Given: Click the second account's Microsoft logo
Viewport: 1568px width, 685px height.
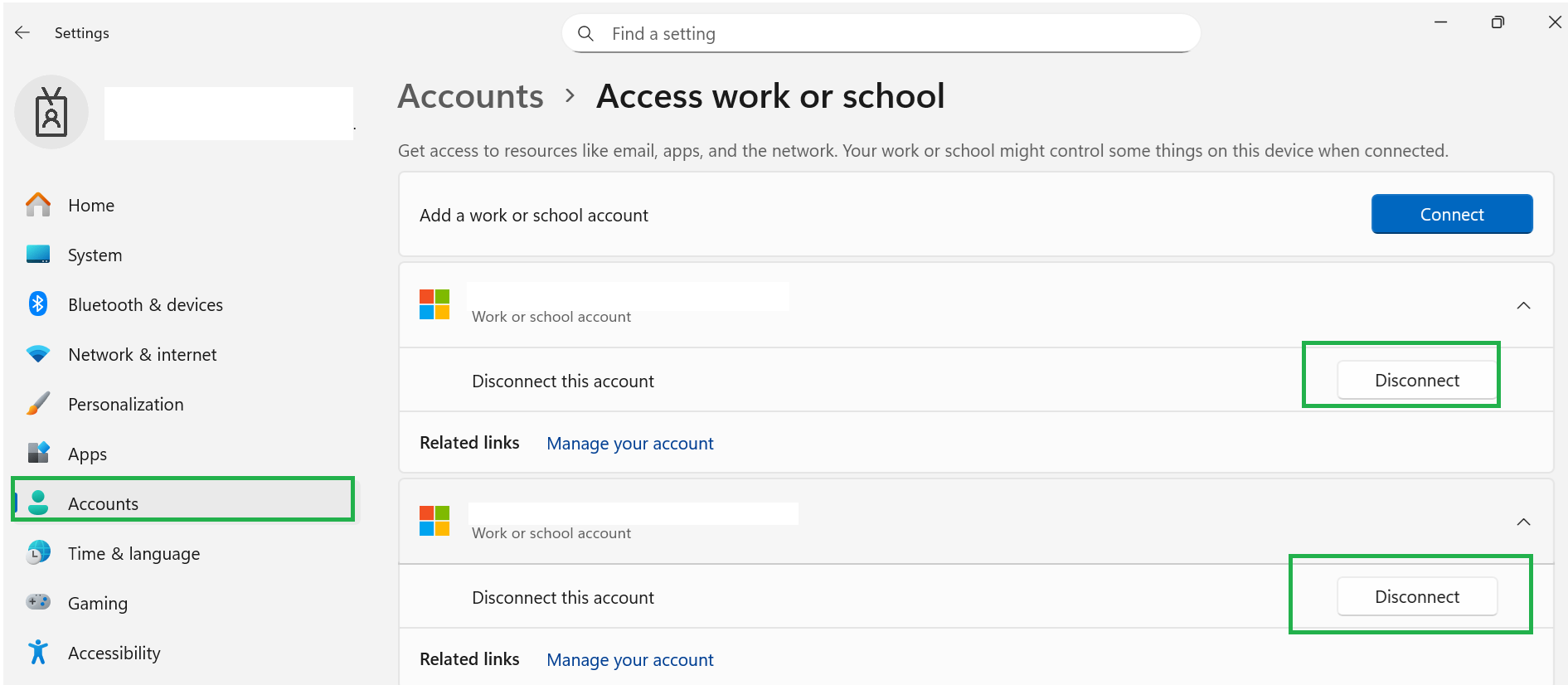Looking at the screenshot, I should 434,521.
